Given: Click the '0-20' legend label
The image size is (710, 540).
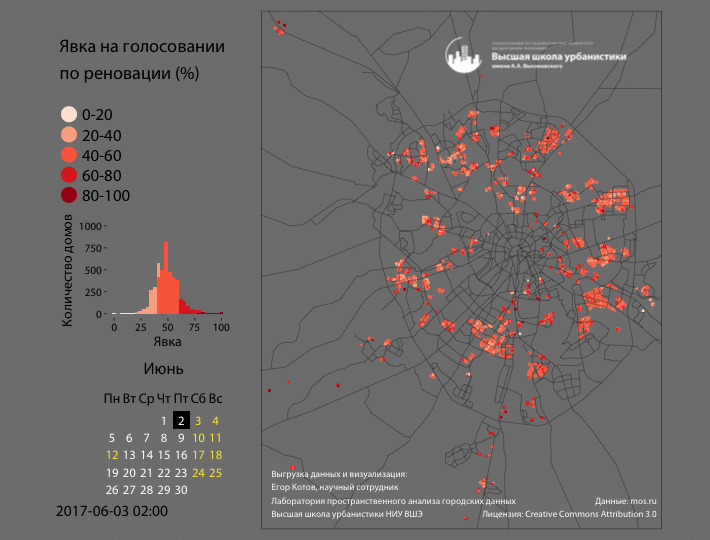Looking at the screenshot, I should (97, 115).
